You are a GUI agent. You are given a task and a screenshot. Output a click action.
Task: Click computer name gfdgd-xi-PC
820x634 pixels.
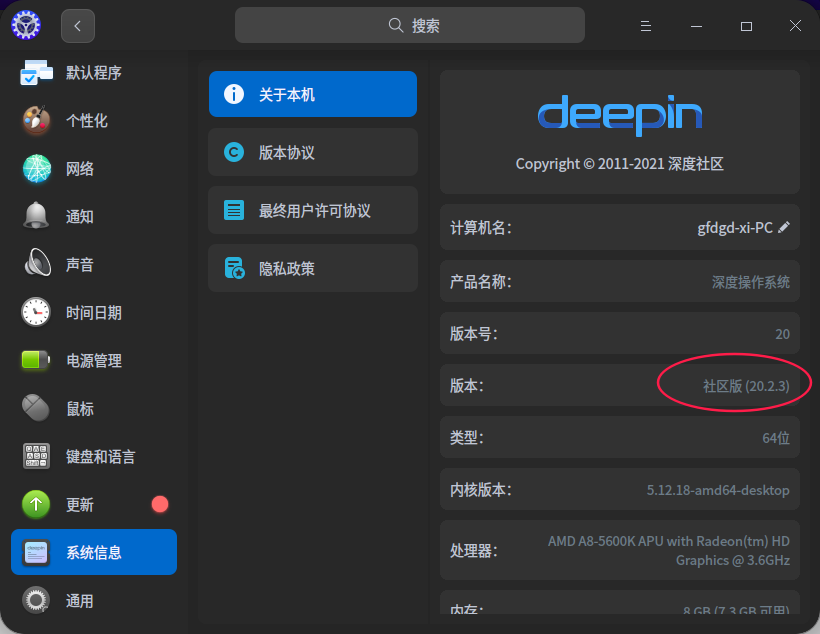pos(735,228)
